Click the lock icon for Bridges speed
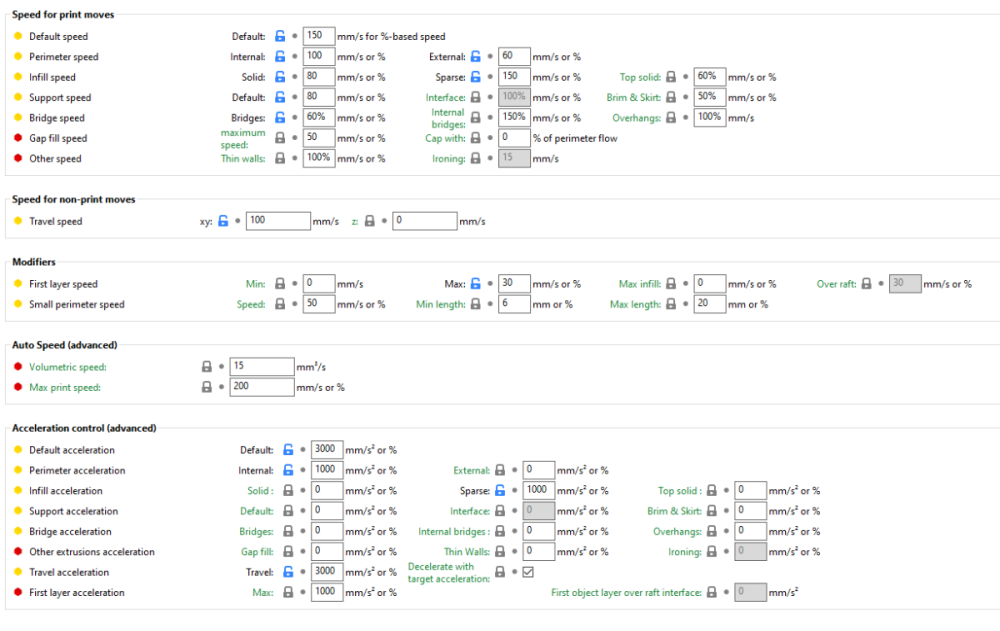 [280, 118]
